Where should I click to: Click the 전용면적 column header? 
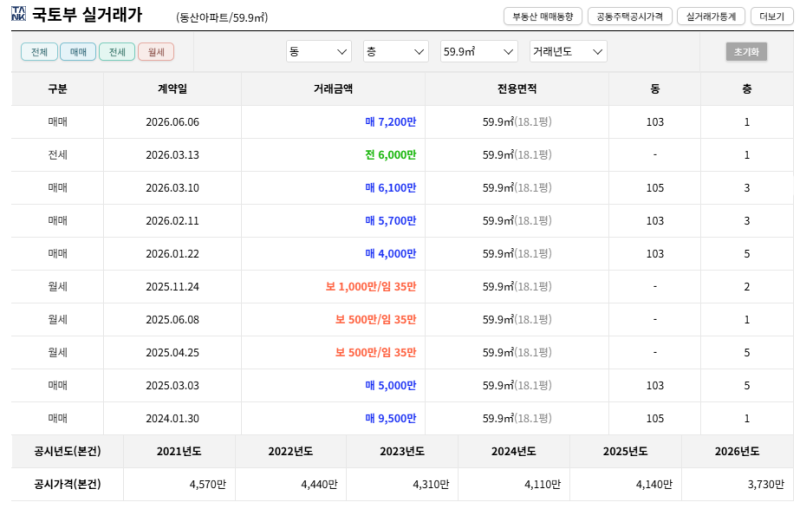[517, 89]
